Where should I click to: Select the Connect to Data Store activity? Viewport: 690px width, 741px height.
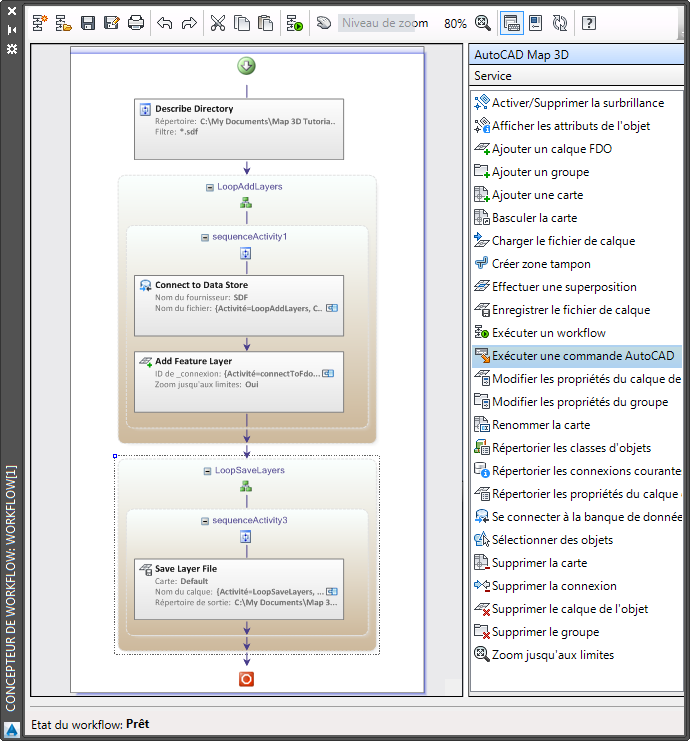[x=239, y=306]
